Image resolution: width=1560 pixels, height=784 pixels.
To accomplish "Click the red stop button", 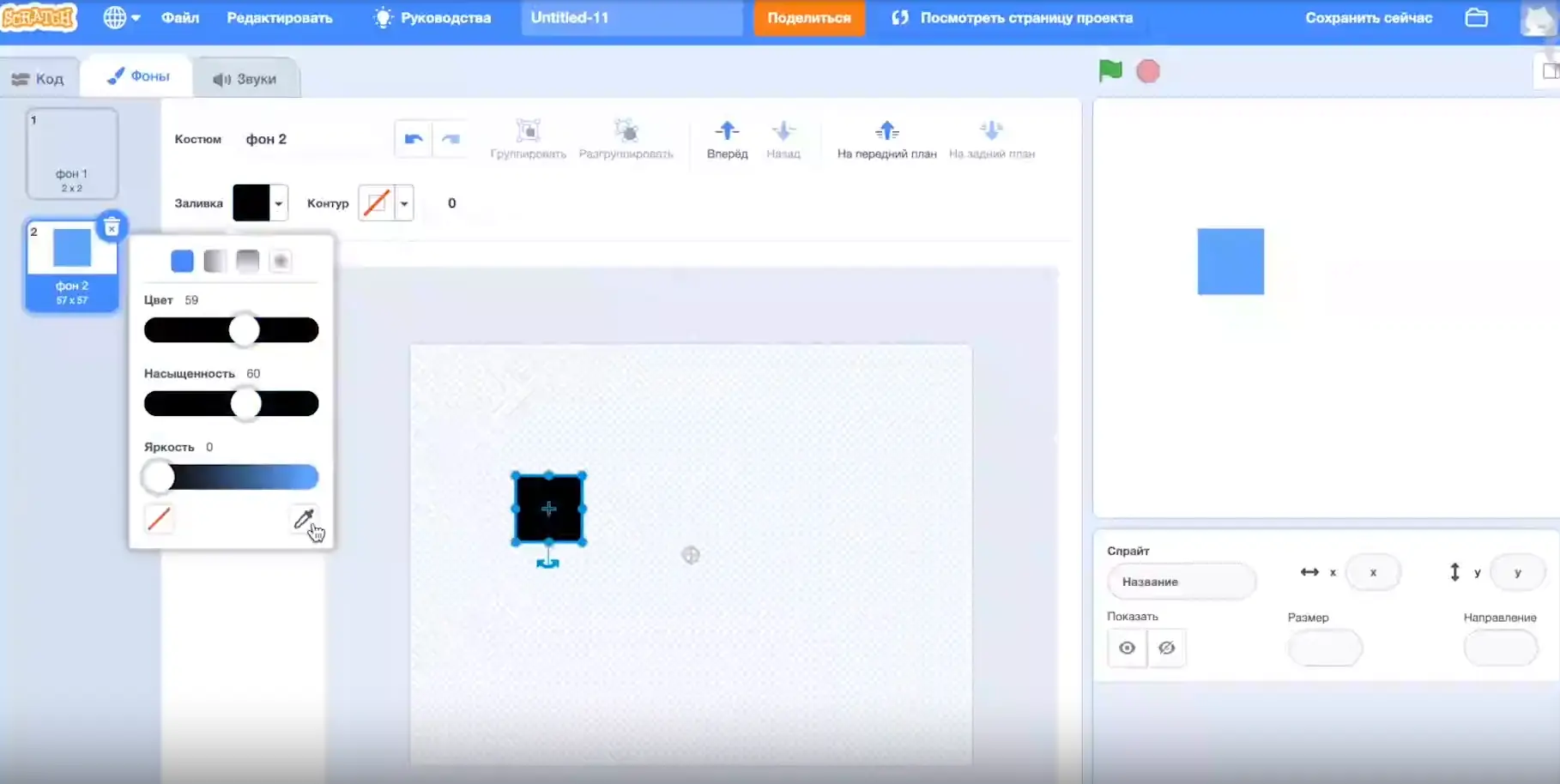I will (1148, 71).
